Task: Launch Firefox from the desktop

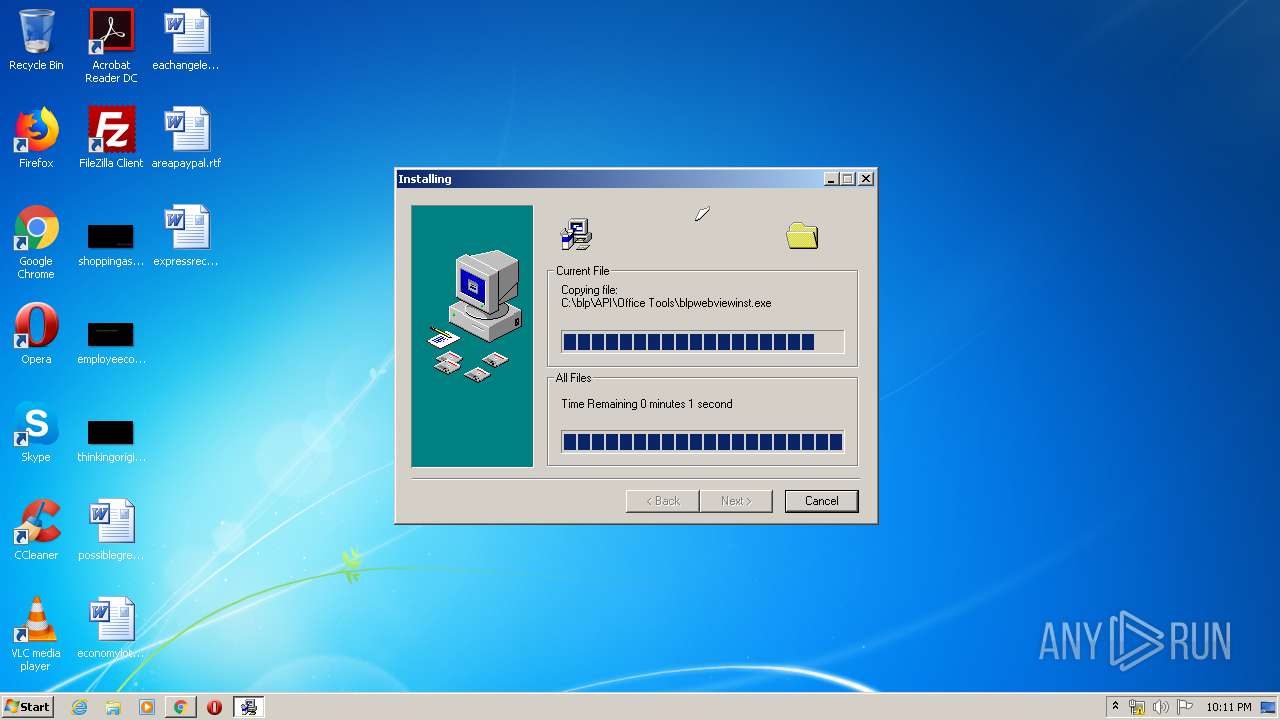Action: tap(36, 138)
